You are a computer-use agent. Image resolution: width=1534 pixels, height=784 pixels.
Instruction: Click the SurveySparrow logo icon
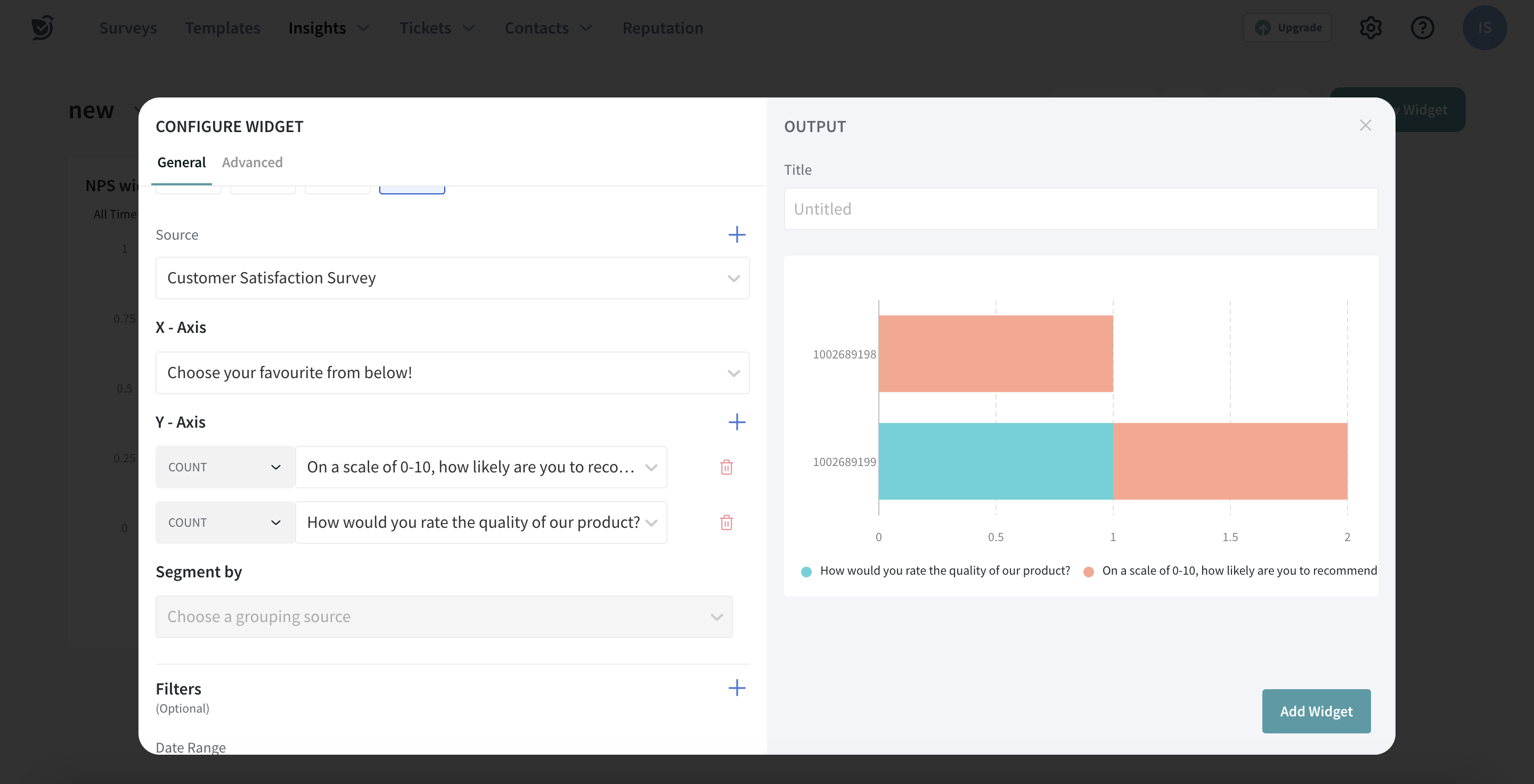point(43,28)
